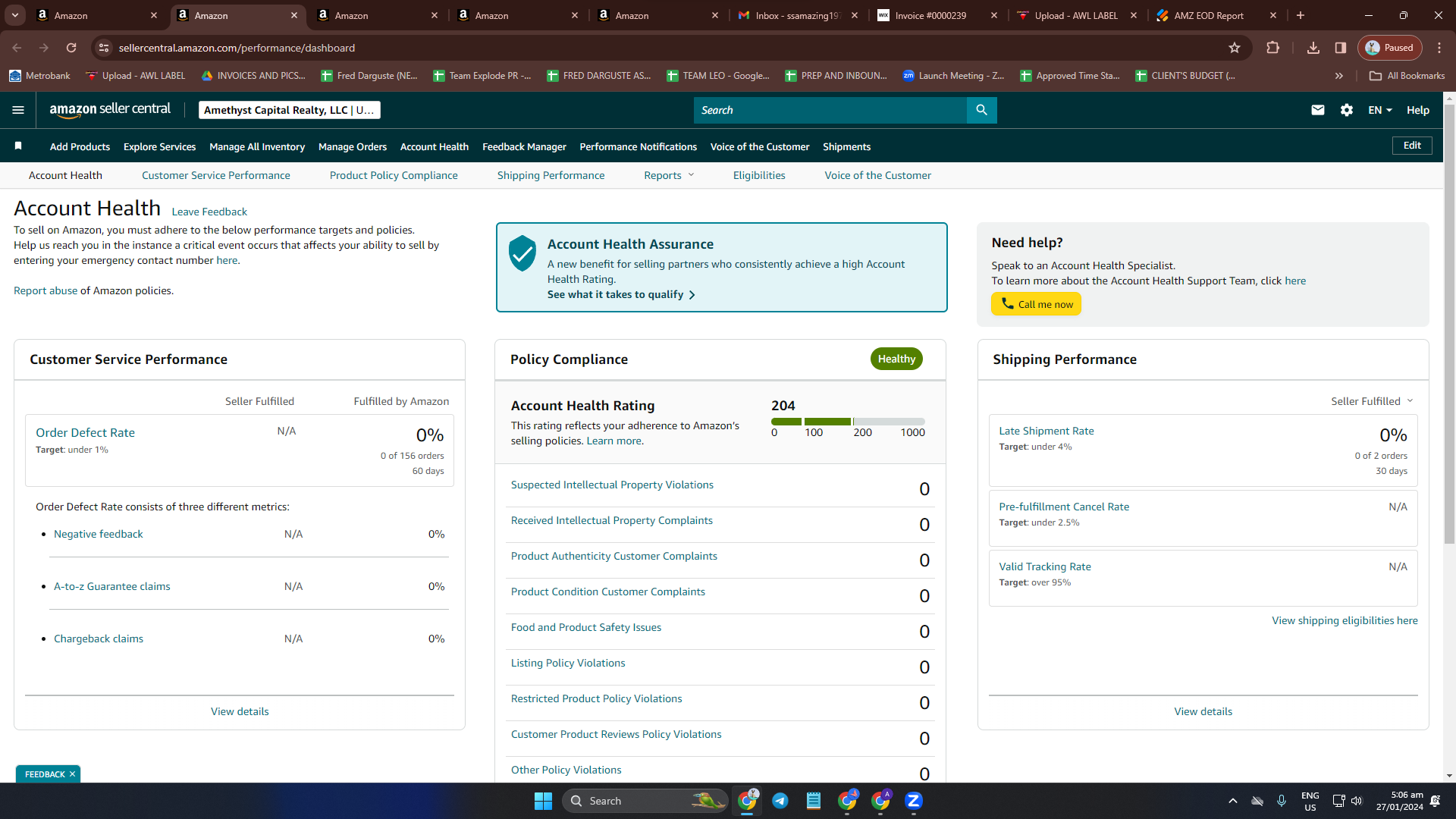The width and height of the screenshot is (1456, 819).
Task: Open the messages envelope icon
Action: (x=1318, y=110)
